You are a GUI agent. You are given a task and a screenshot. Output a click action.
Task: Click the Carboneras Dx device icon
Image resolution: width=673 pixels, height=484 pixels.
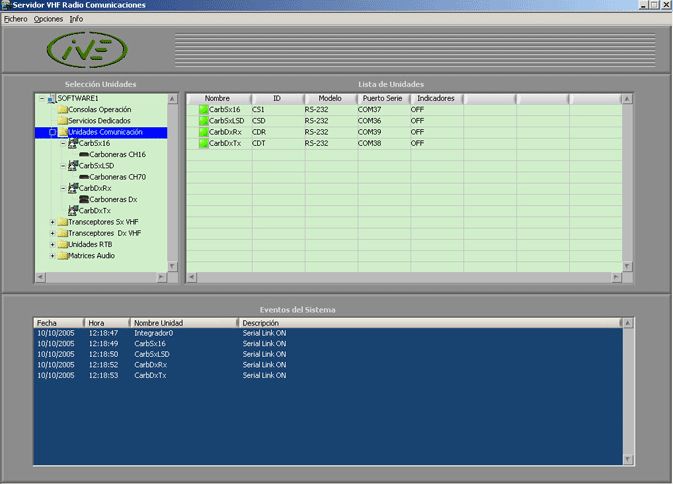[84, 199]
